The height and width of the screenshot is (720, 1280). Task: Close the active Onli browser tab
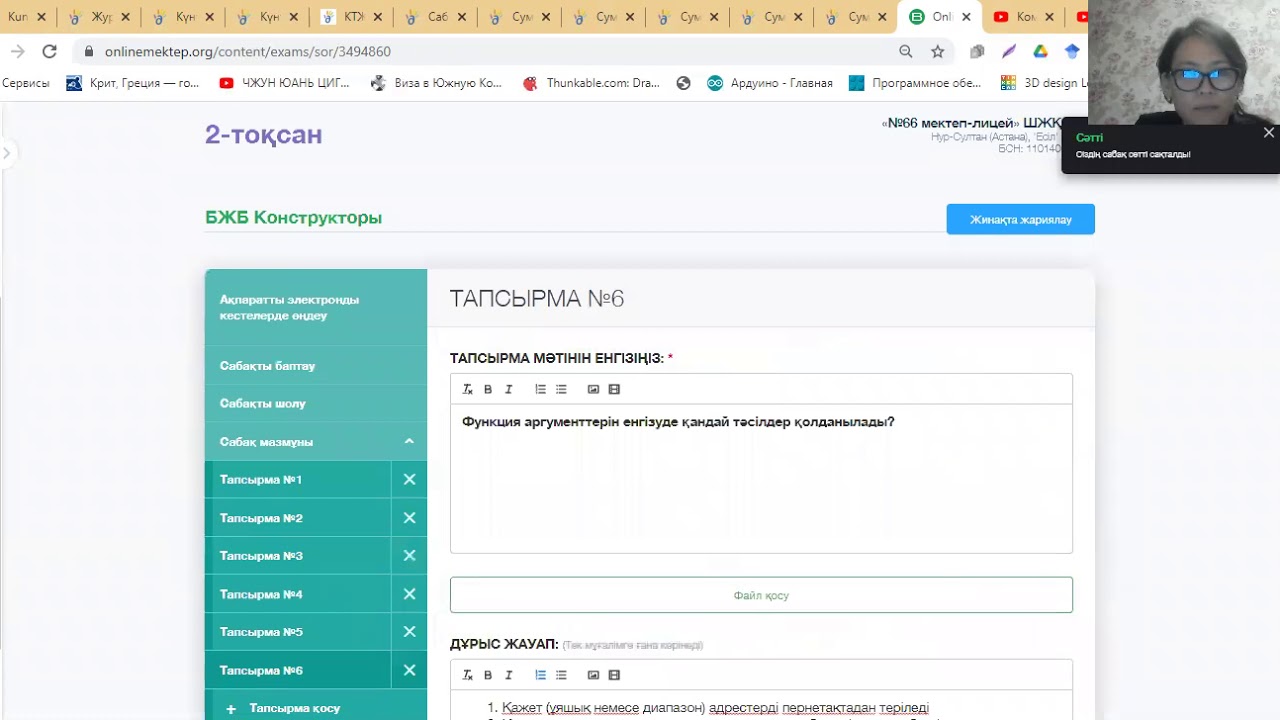click(966, 17)
